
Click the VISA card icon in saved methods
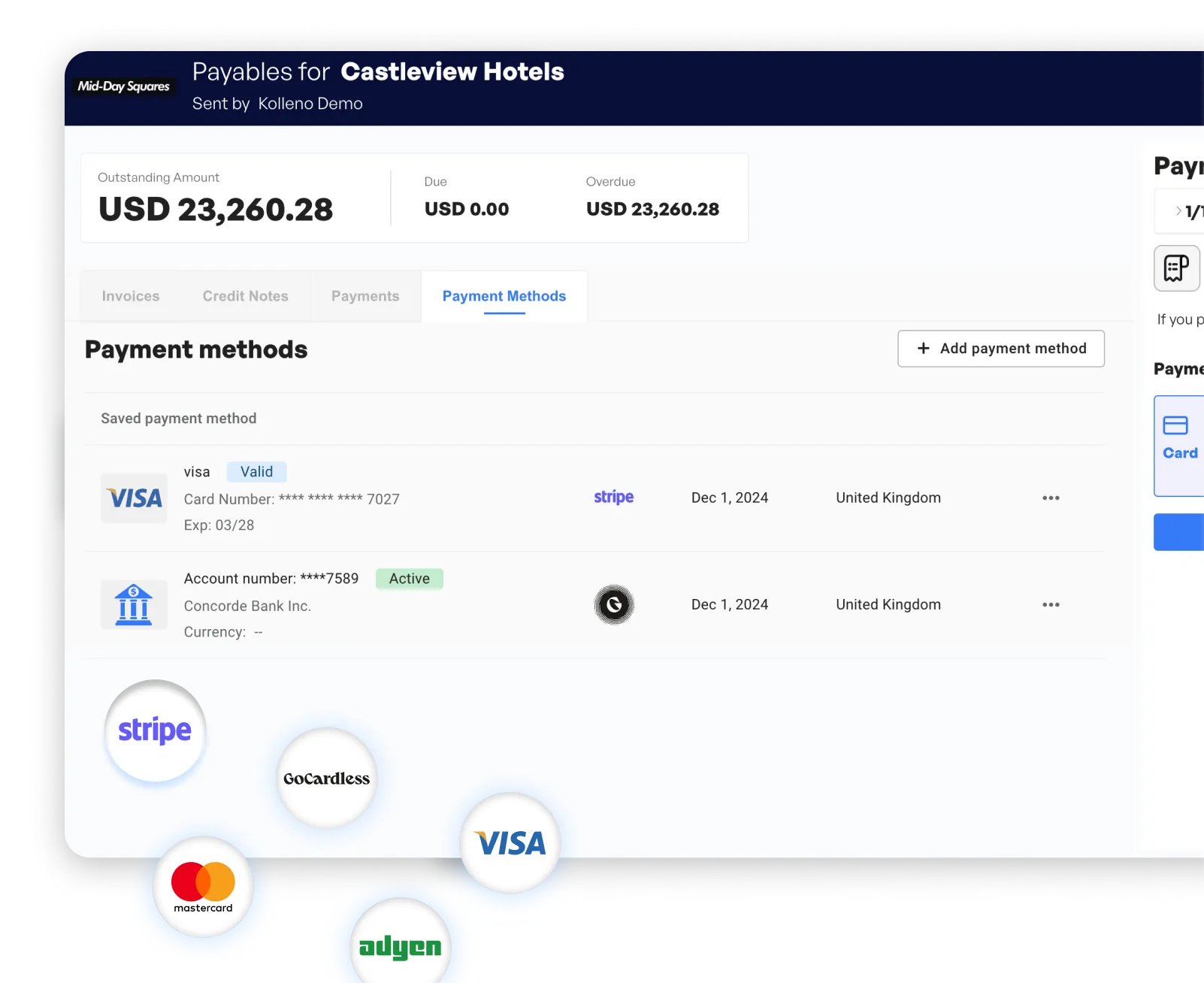click(135, 498)
